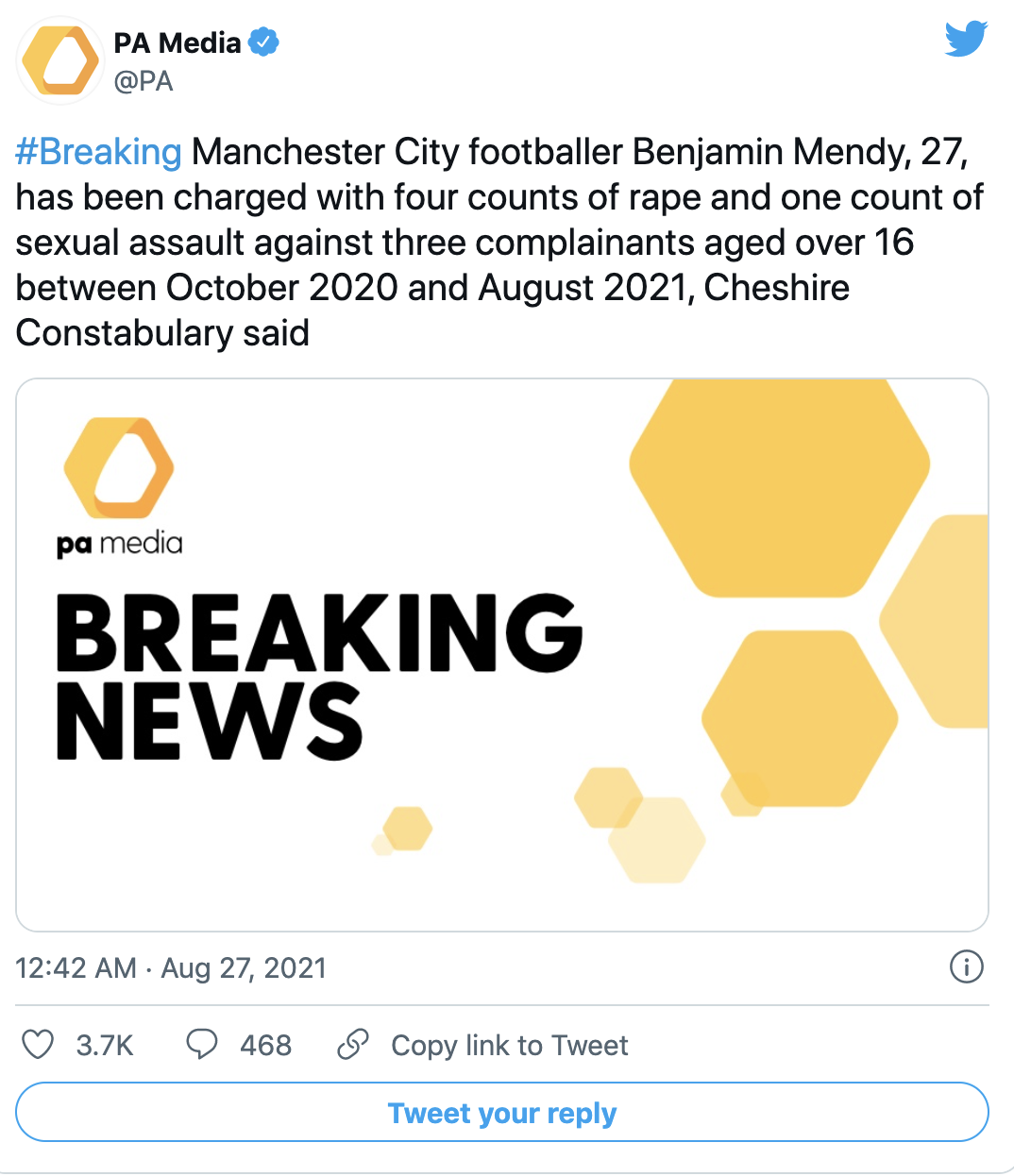
Task: Open the #Breaking hashtag
Action: [x=98, y=152]
